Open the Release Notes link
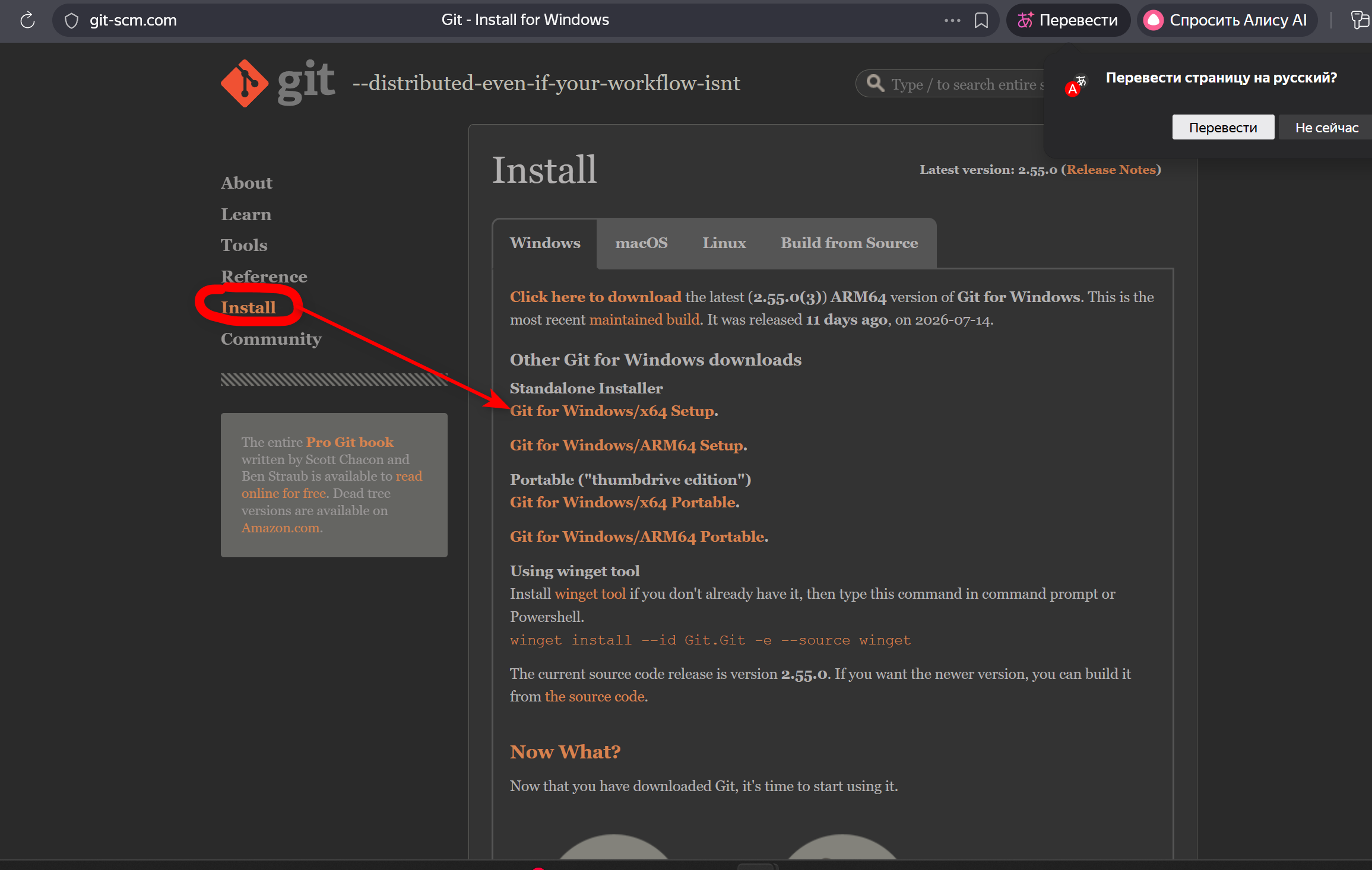The width and height of the screenshot is (1372, 870). click(1111, 170)
